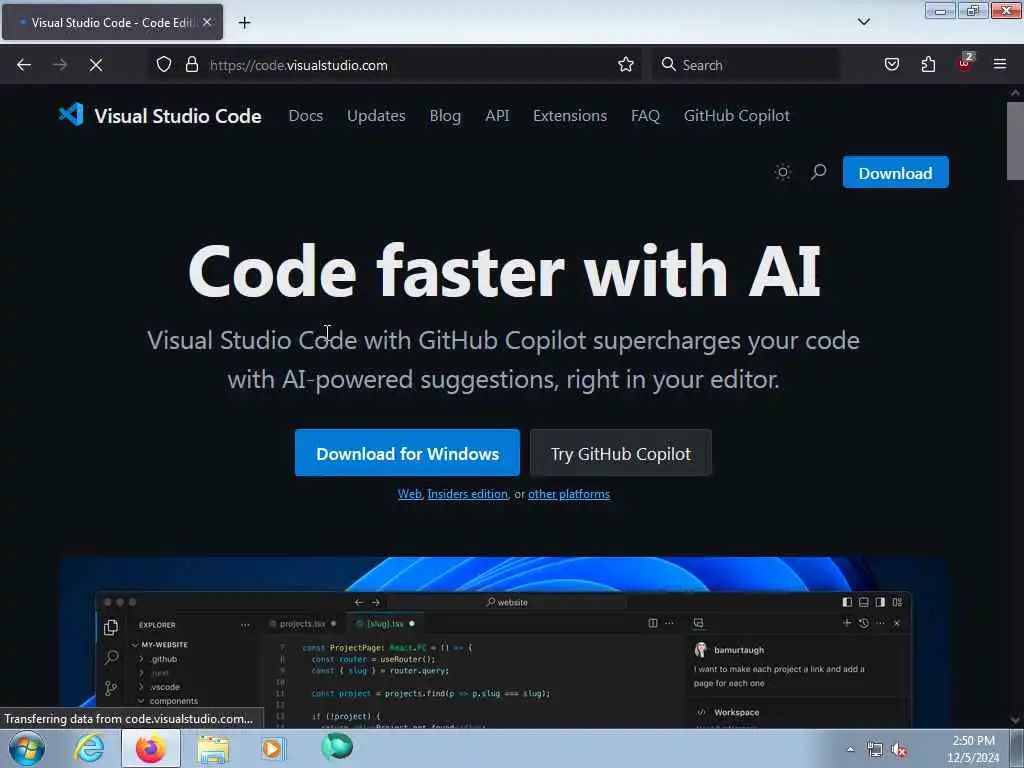Show hidden tray icons arrow
This screenshot has height=768, width=1024.
[x=850, y=749]
